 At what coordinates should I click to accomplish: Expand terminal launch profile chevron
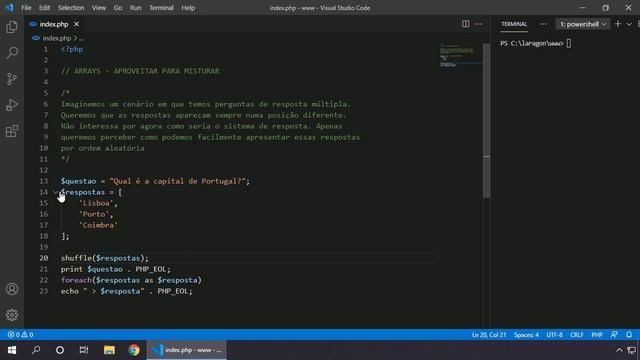(x=629, y=24)
